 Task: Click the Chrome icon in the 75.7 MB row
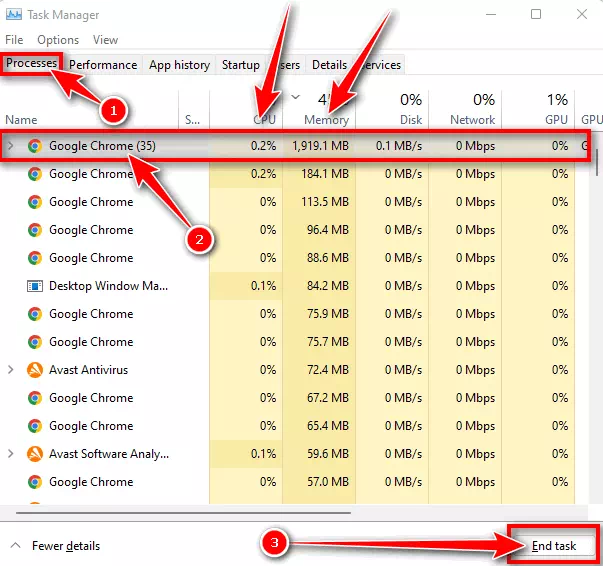pos(35,342)
